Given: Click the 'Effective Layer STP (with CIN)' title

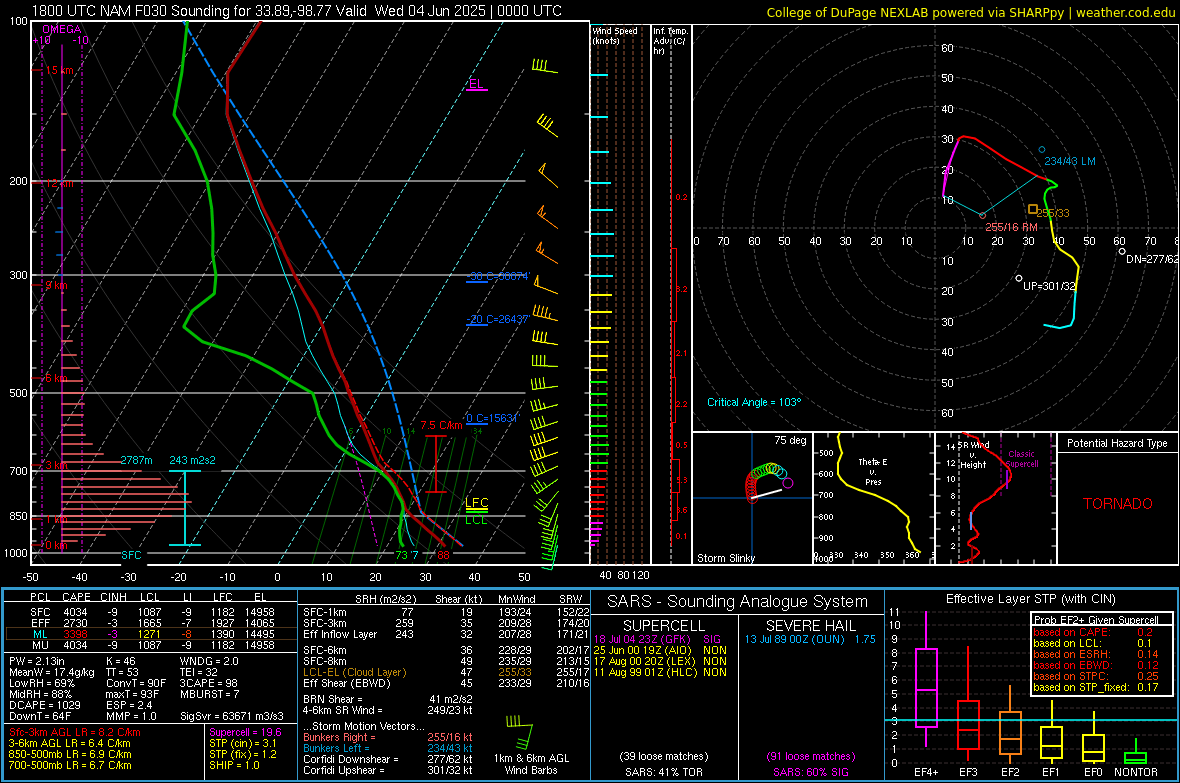Looking at the screenshot, I should (1030, 599).
